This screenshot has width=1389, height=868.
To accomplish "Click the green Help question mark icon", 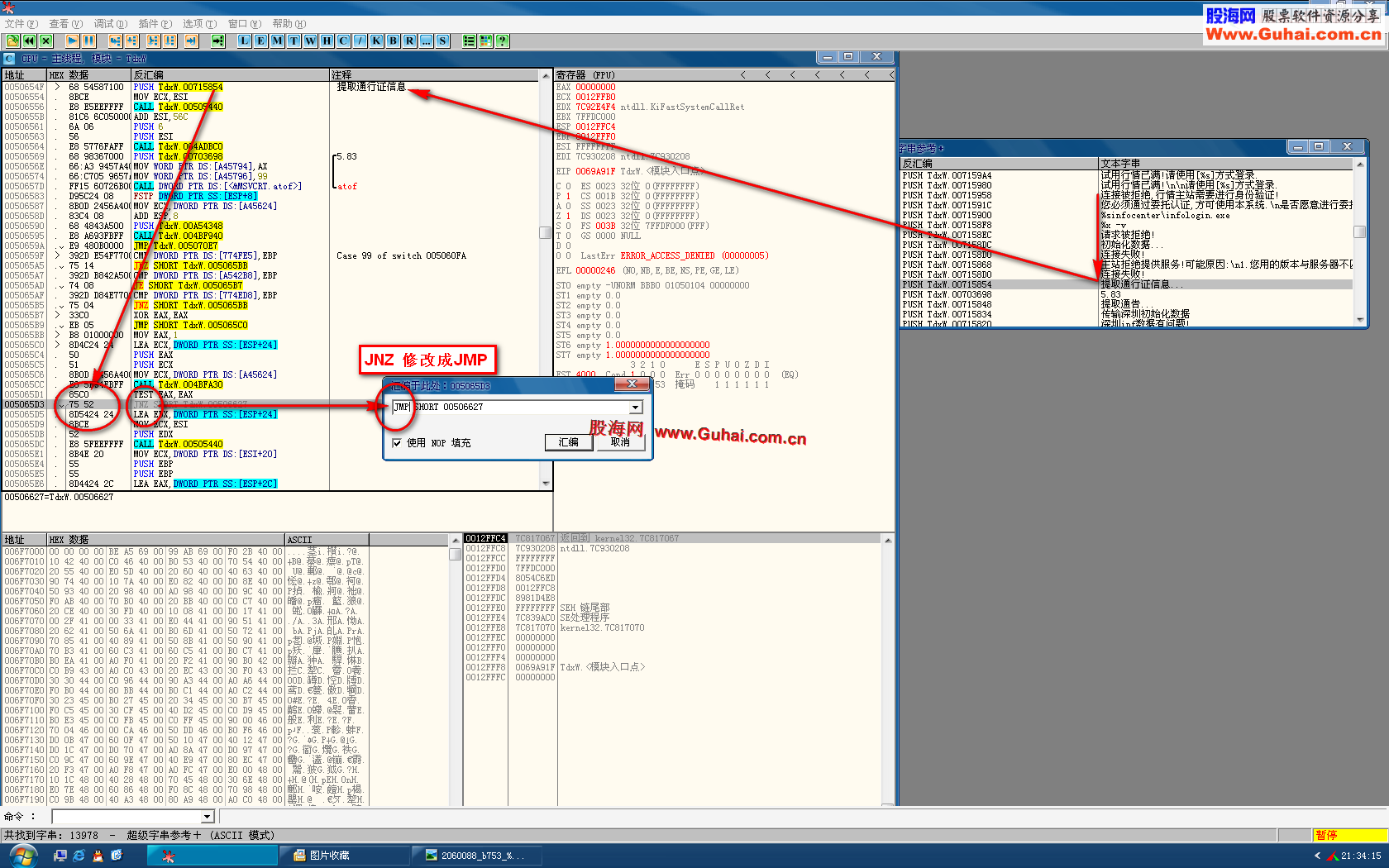I will click(x=503, y=41).
